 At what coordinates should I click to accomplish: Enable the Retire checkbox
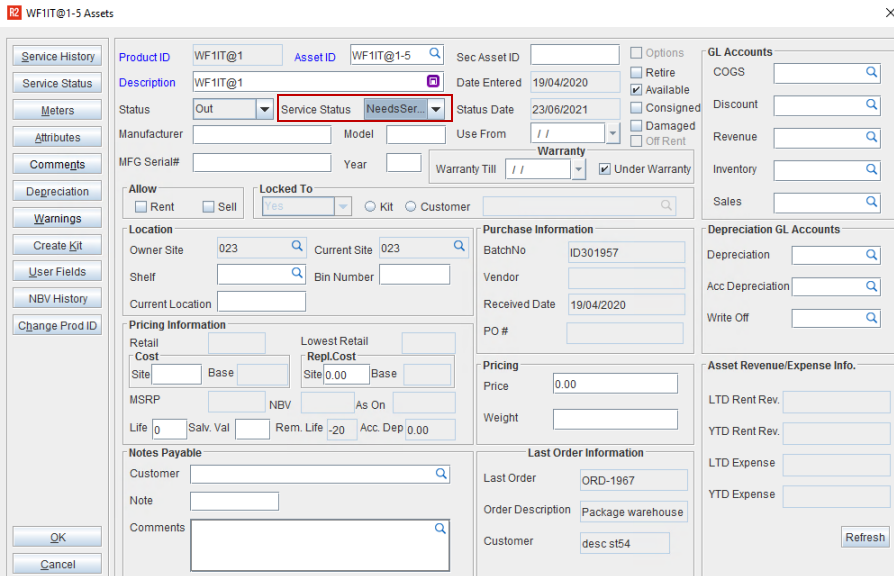click(x=637, y=73)
